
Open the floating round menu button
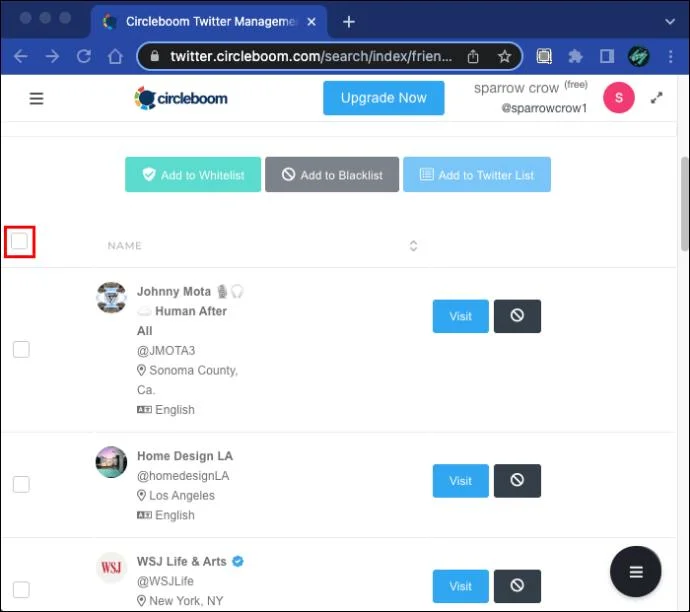click(635, 572)
